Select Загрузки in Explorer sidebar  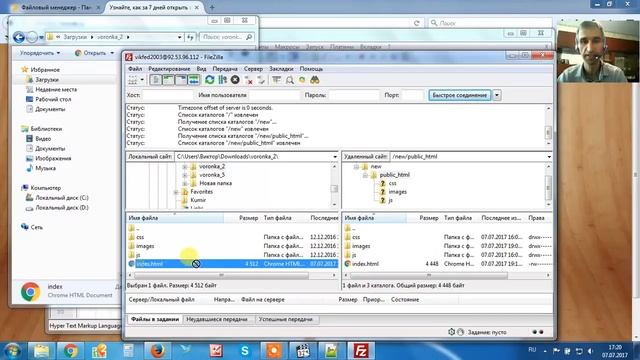click(47, 80)
